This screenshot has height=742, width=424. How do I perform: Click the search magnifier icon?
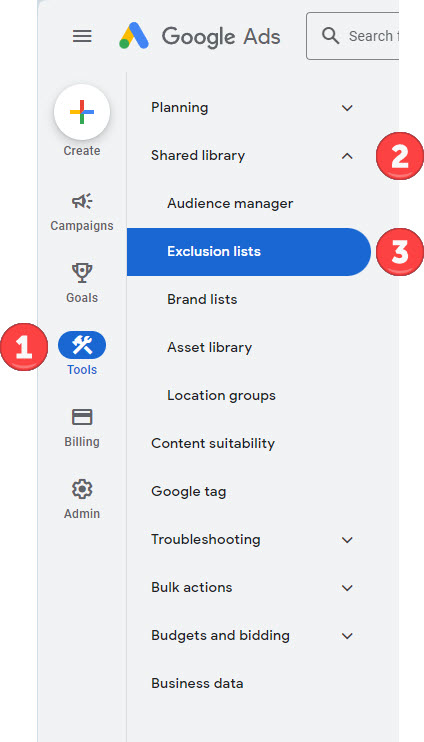330,36
